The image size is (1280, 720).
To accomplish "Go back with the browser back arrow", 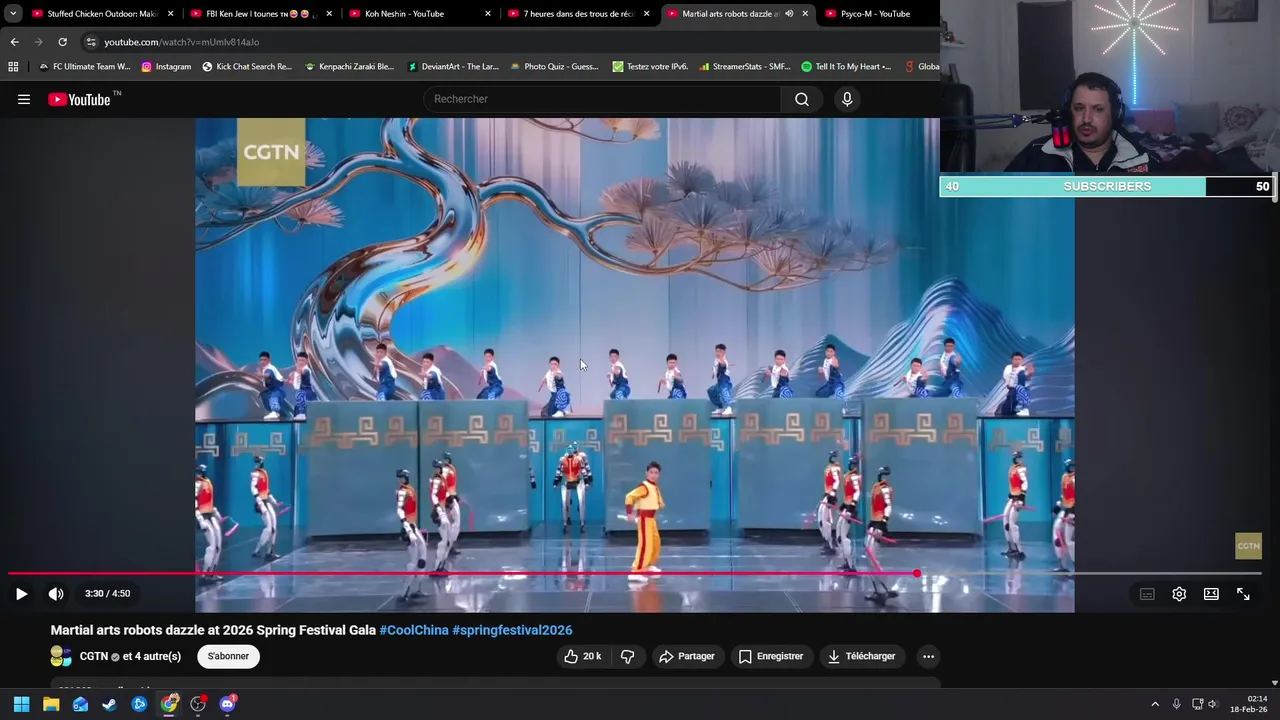I will pyautogui.click(x=14, y=42).
